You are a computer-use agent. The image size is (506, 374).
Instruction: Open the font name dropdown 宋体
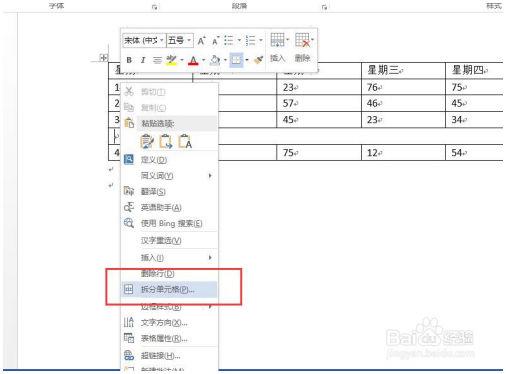pyautogui.click(x=144, y=41)
